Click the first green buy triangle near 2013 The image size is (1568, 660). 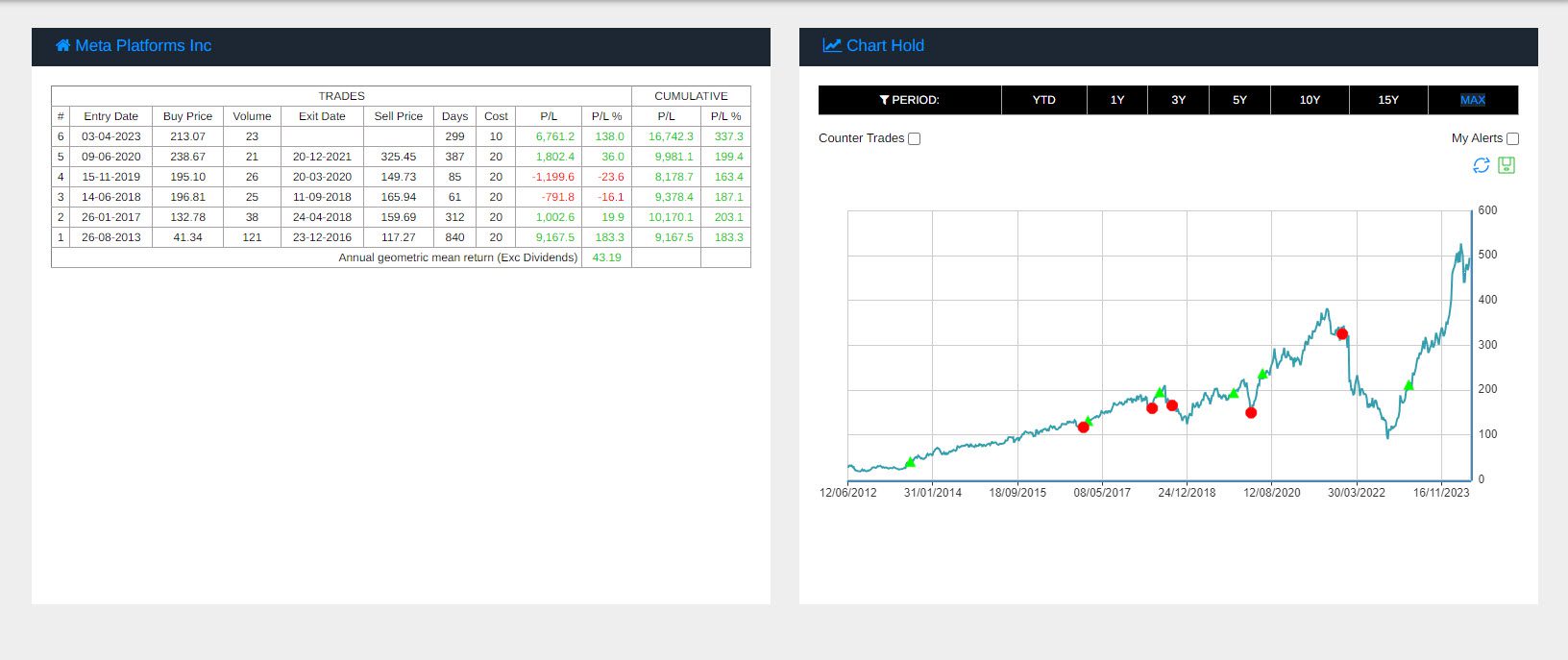coord(910,462)
